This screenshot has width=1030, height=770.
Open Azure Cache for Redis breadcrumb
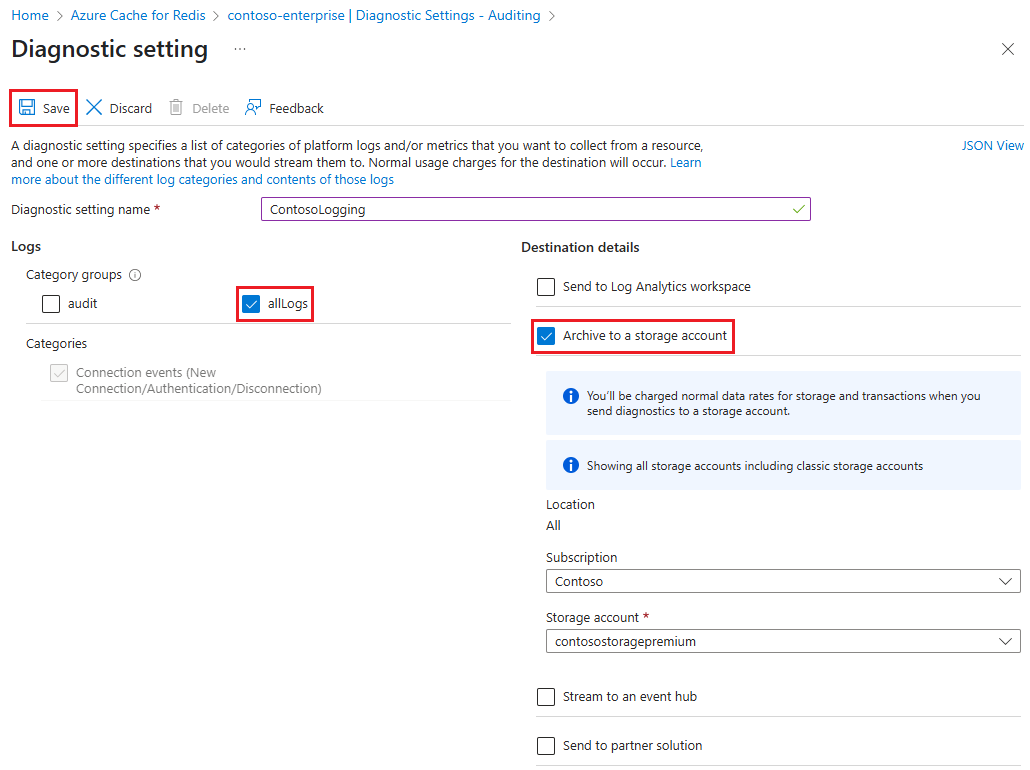pyautogui.click(x=138, y=15)
